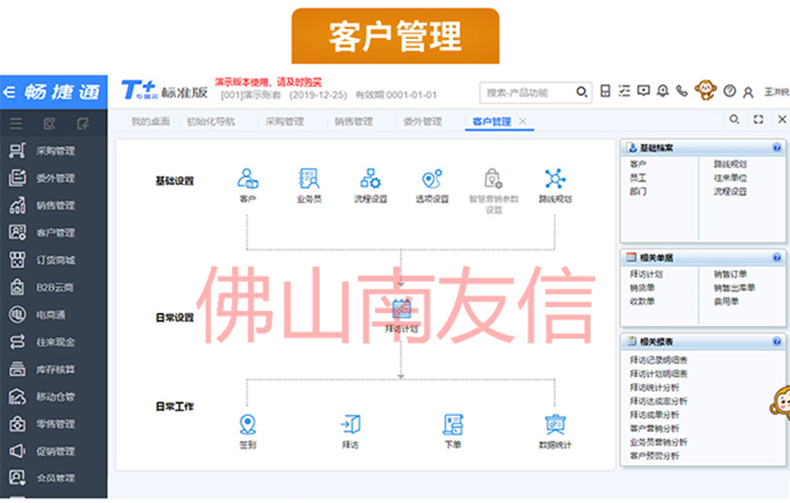This screenshot has width=790, height=503.
Task: Open 销售出库单 link in 相关单据
Action: (734, 288)
